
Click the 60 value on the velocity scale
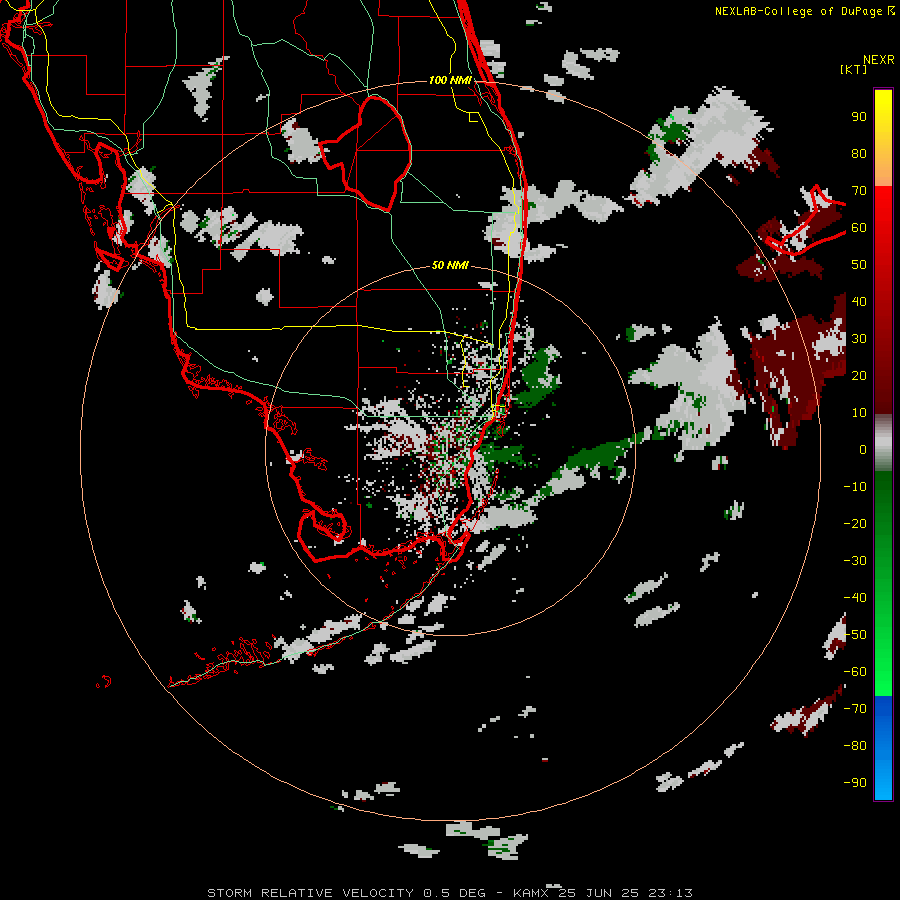859,227
